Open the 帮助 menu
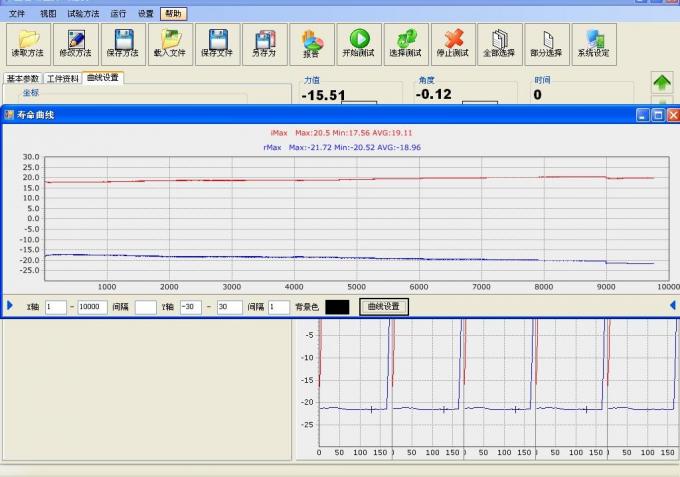 pos(173,14)
